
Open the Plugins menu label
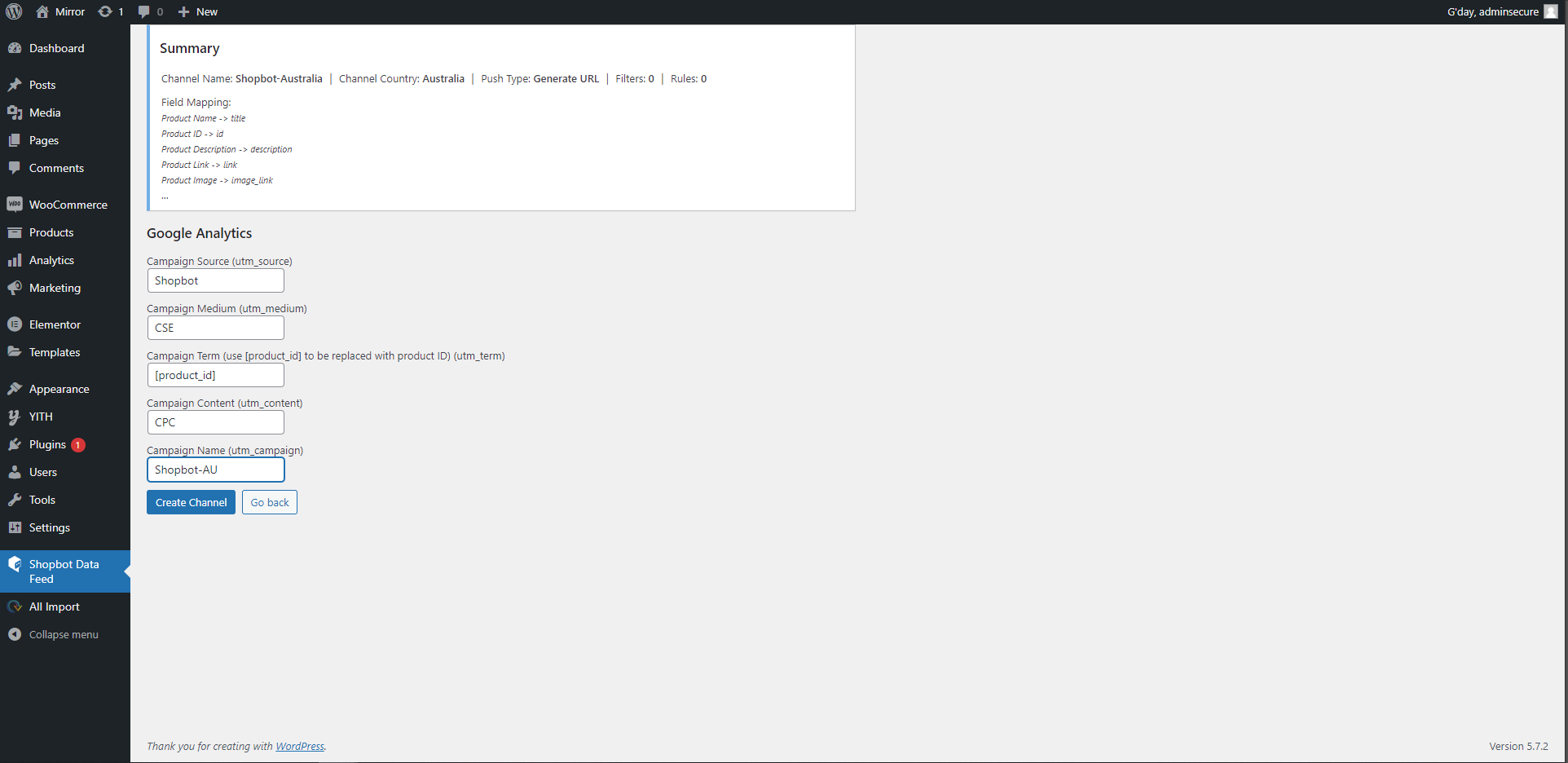coord(47,444)
